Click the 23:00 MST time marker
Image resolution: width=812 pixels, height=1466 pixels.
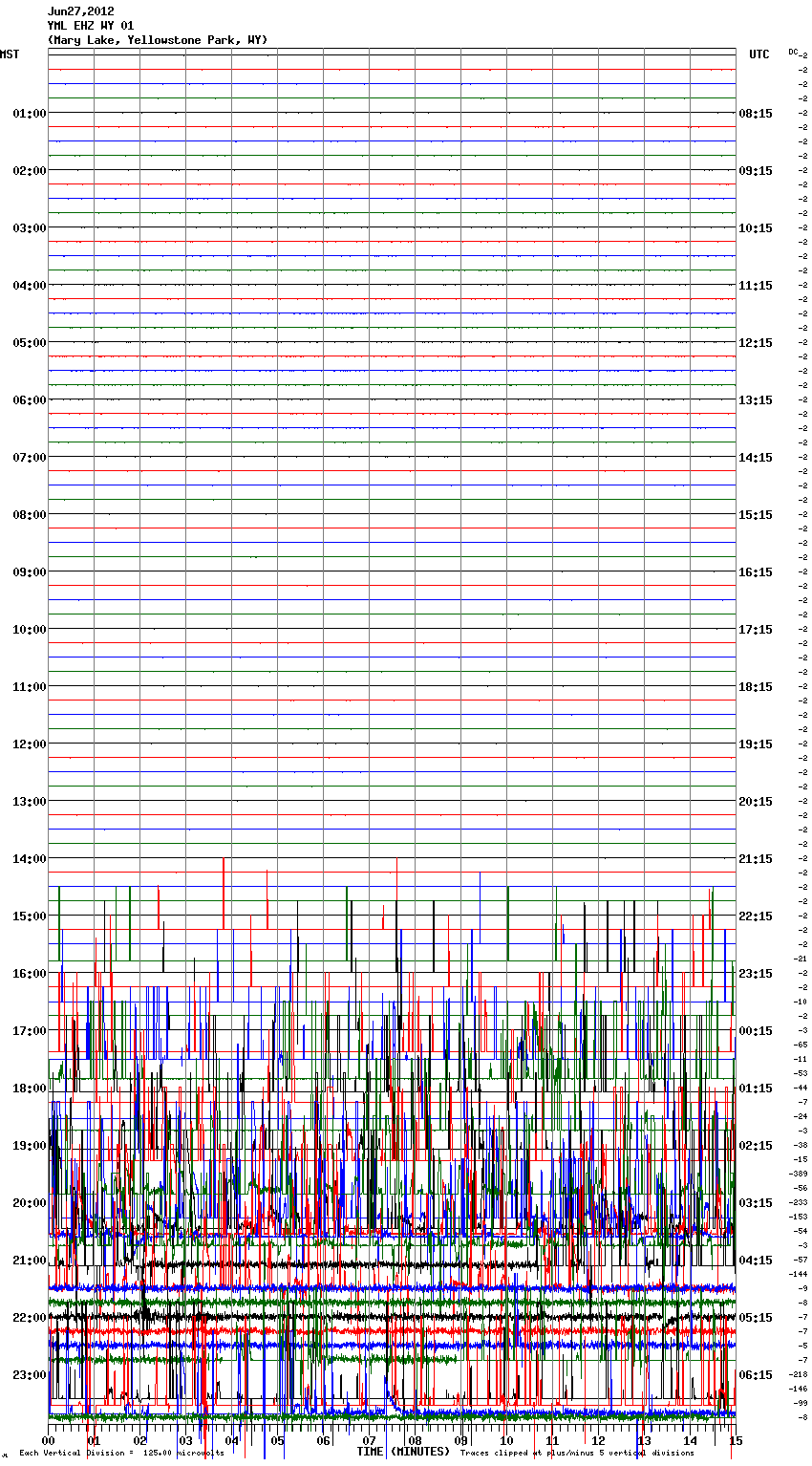[29, 1375]
